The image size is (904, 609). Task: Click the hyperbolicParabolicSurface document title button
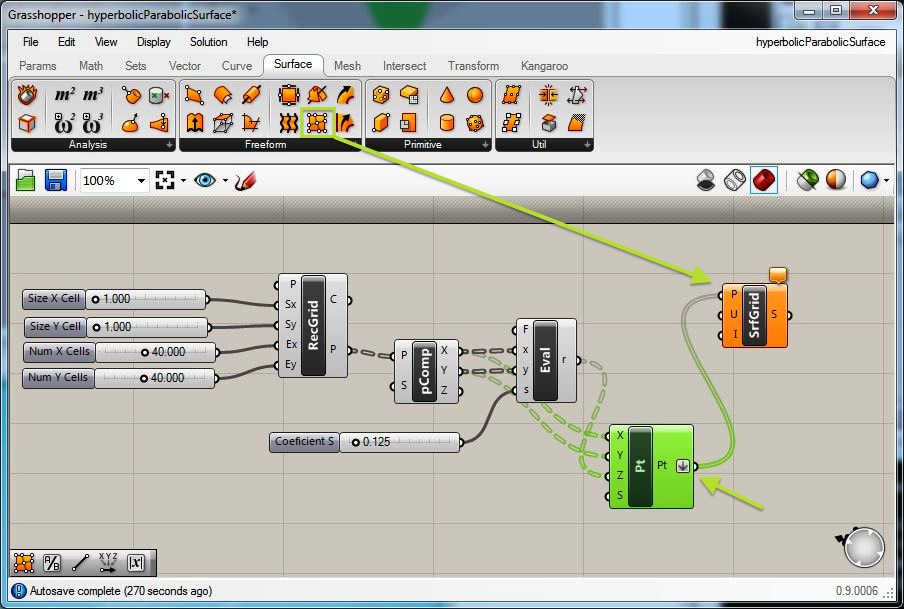(820, 42)
